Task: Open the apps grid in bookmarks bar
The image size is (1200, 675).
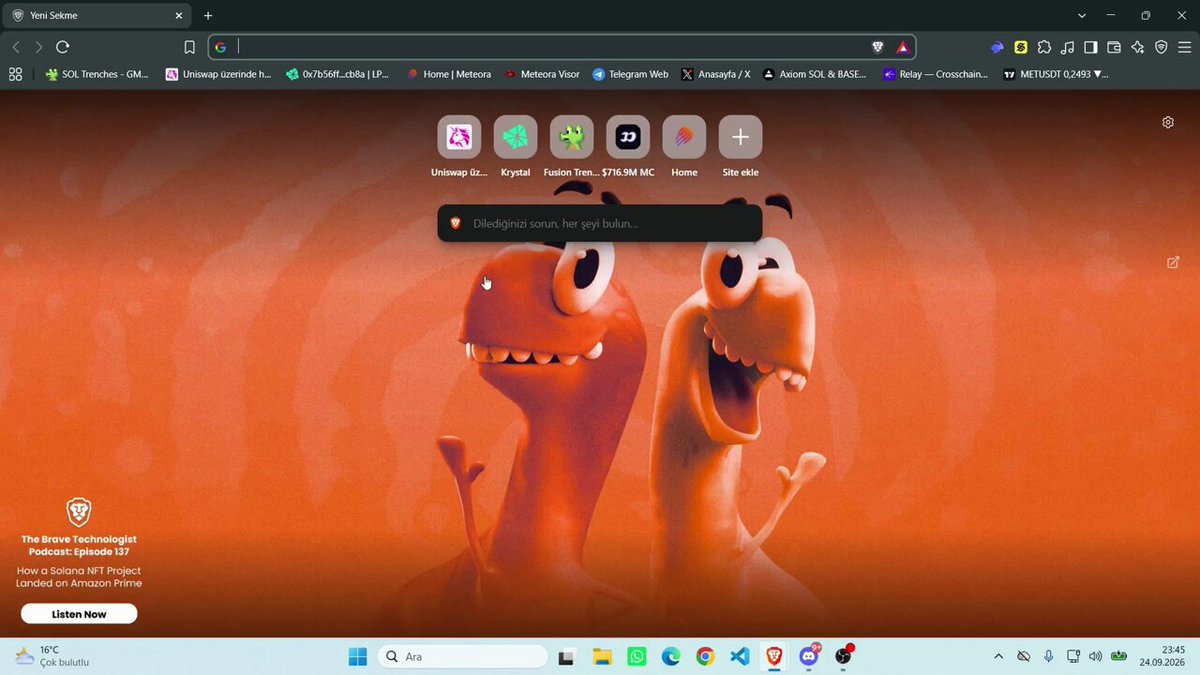Action: pos(15,74)
